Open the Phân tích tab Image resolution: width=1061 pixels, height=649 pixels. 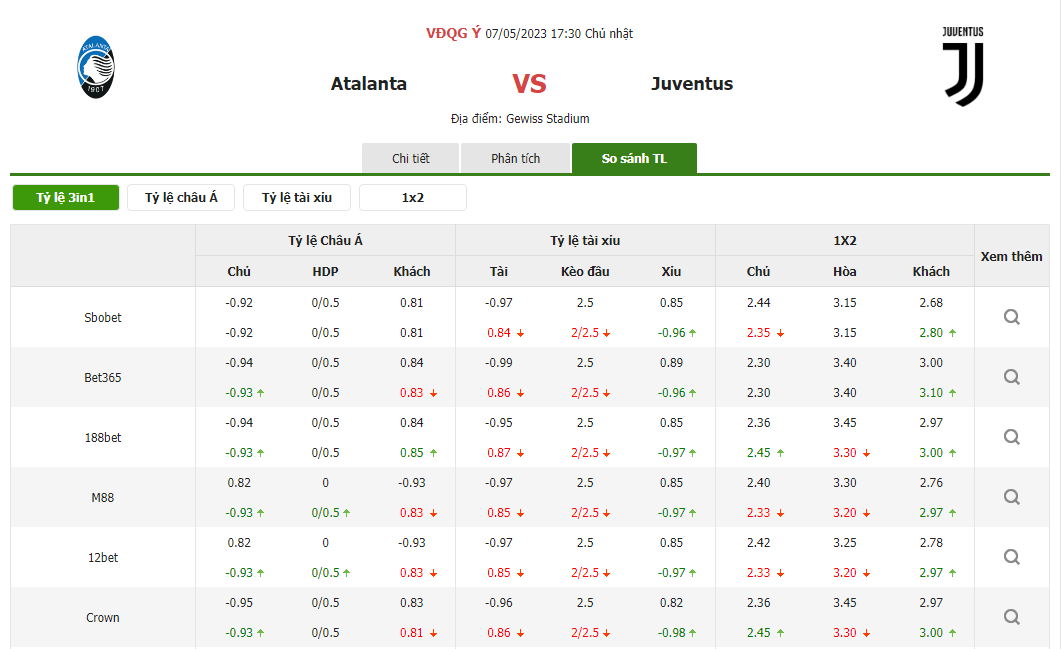click(516, 158)
